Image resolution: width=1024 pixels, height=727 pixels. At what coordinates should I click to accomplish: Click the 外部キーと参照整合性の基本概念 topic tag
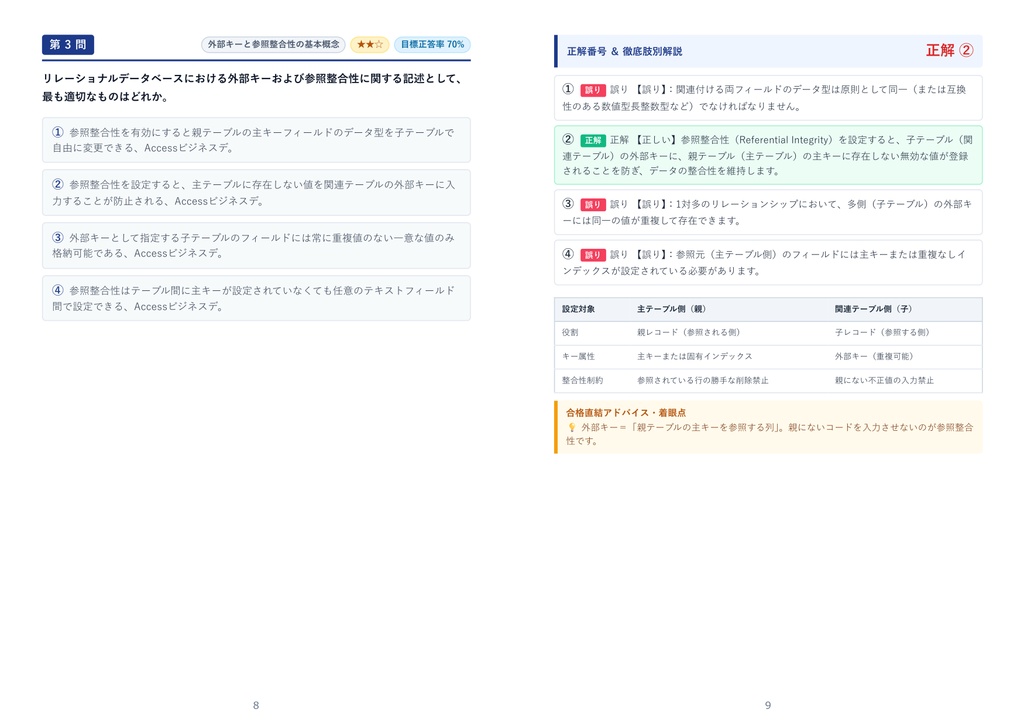pos(273,44)
